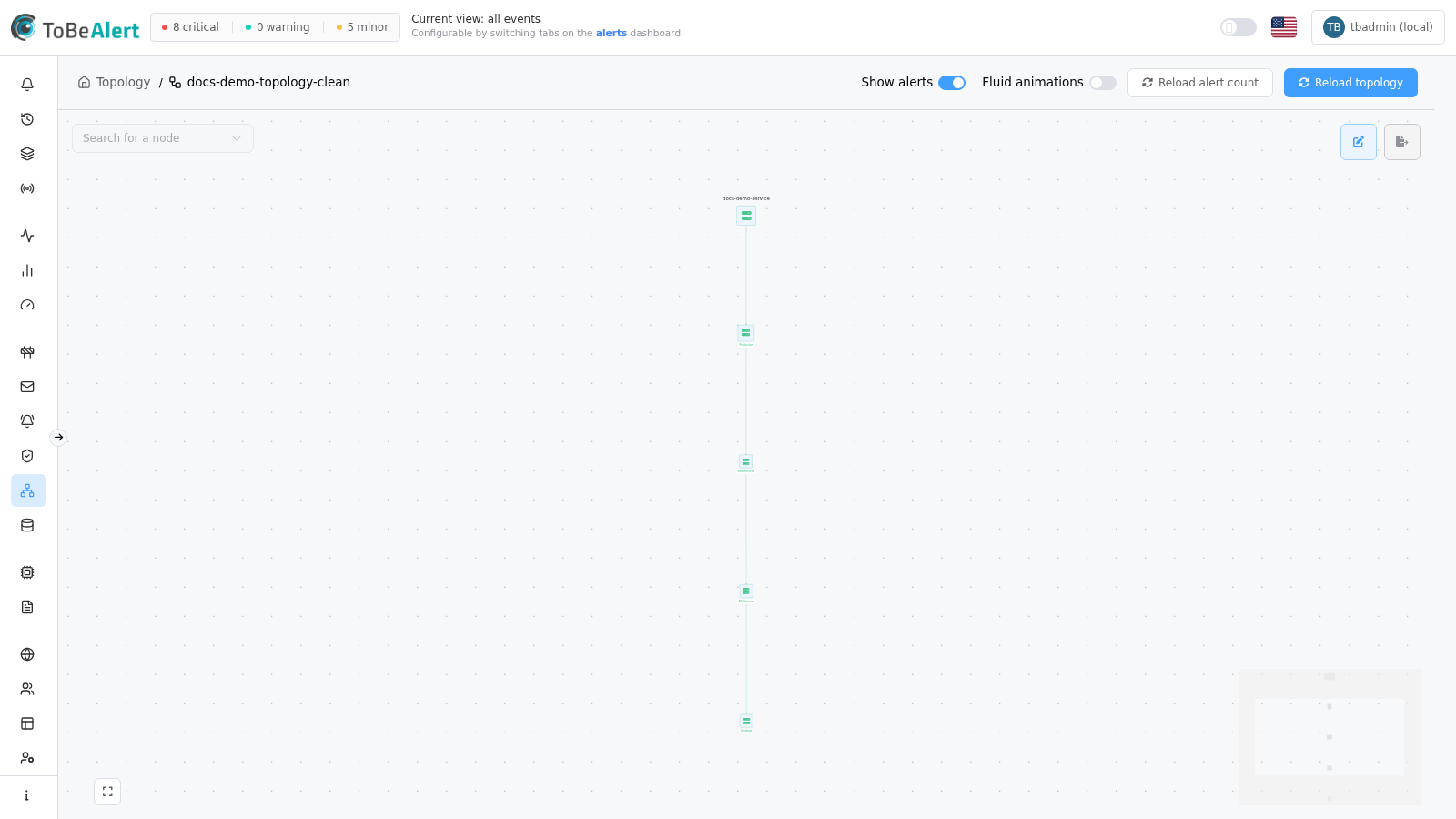
Task: Open the gauge dashboard sidebar icon
Action: [27, 305]
